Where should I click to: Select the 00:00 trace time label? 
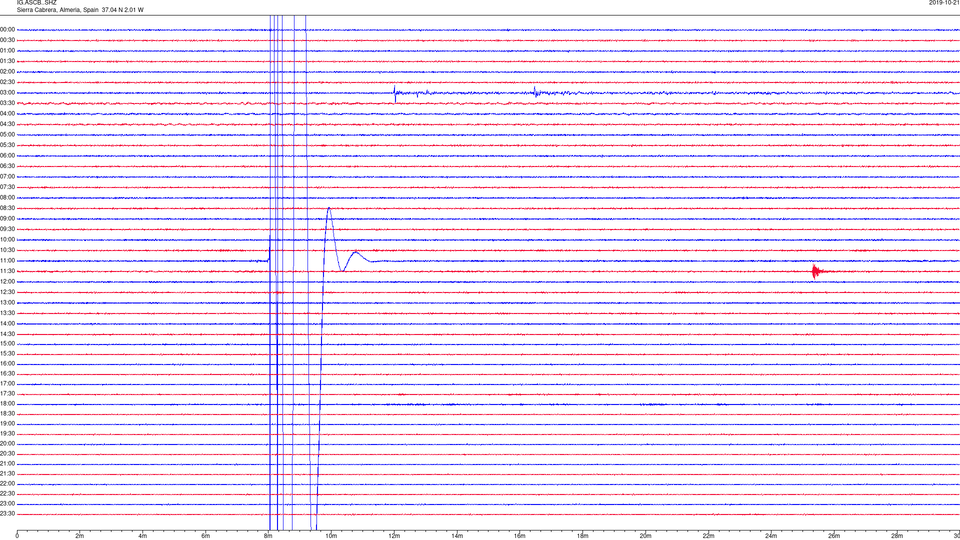click(7, 29)
